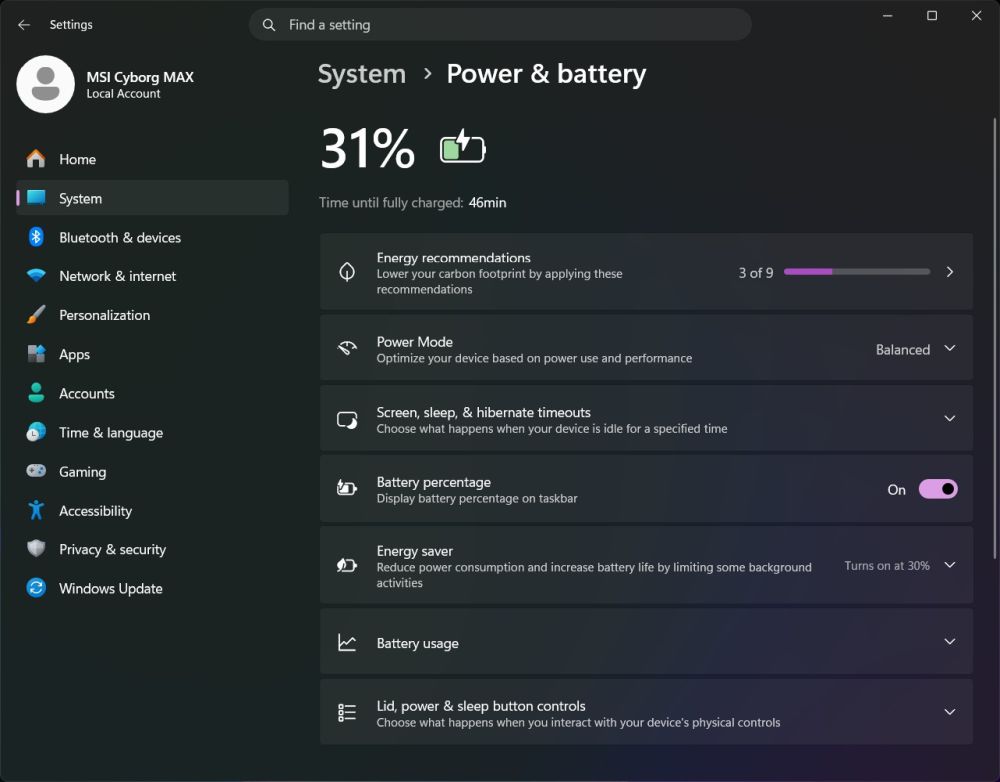Expand the Energy saver section
The image size is (1000, 782).
[x=646, y=566]
